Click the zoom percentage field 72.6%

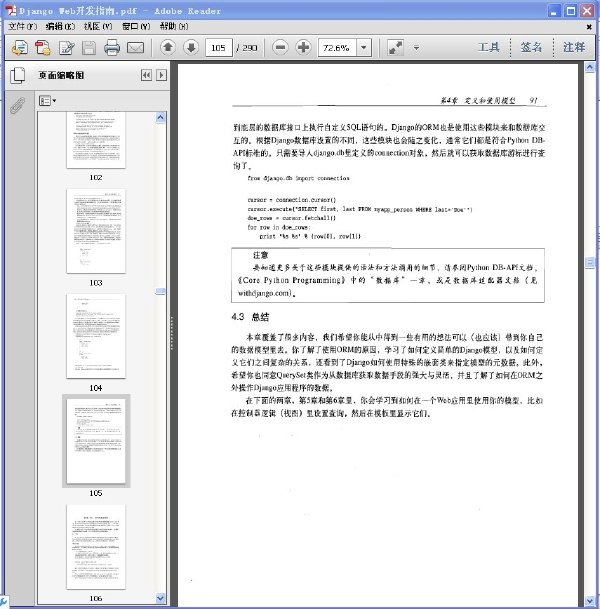(337, 47)
